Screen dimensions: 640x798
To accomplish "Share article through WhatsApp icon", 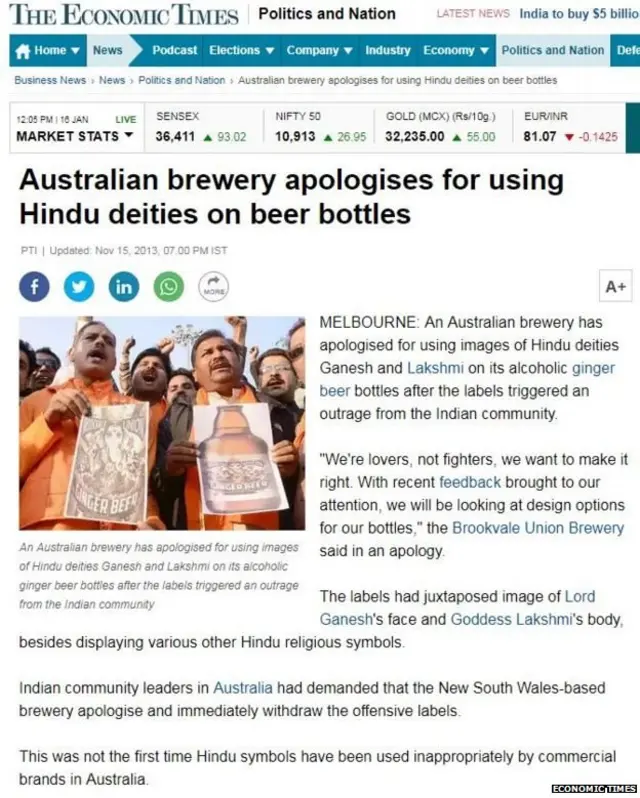I will coord(168,287).
